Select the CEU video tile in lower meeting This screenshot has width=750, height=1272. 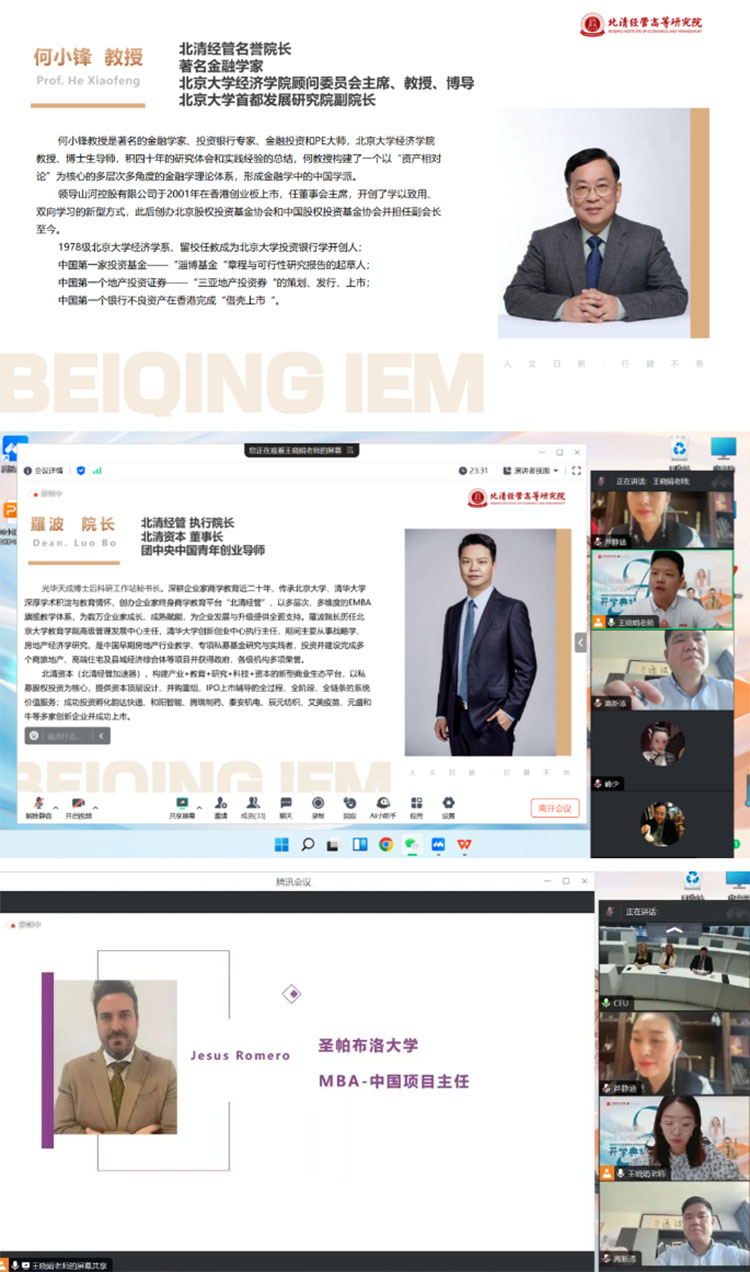point(672,968)
